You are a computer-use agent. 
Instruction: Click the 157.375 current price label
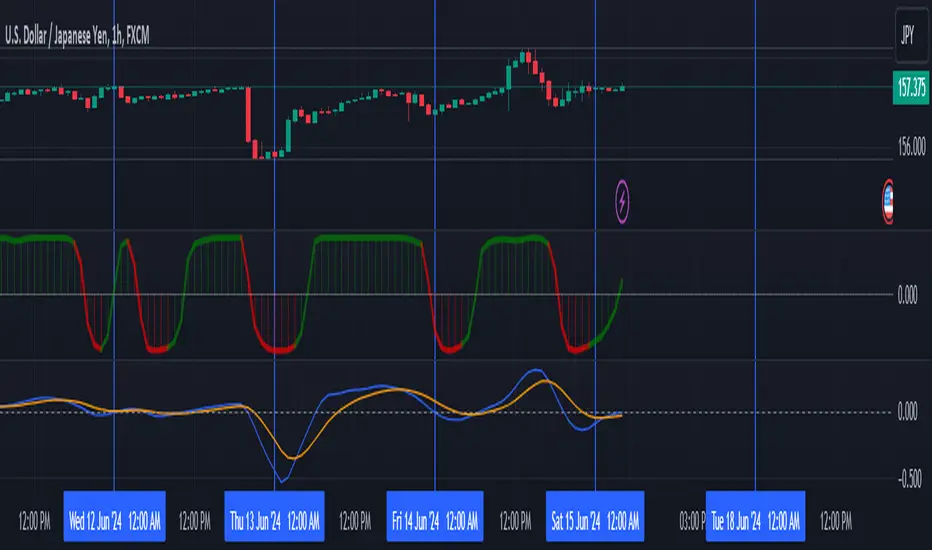(911, 88)
